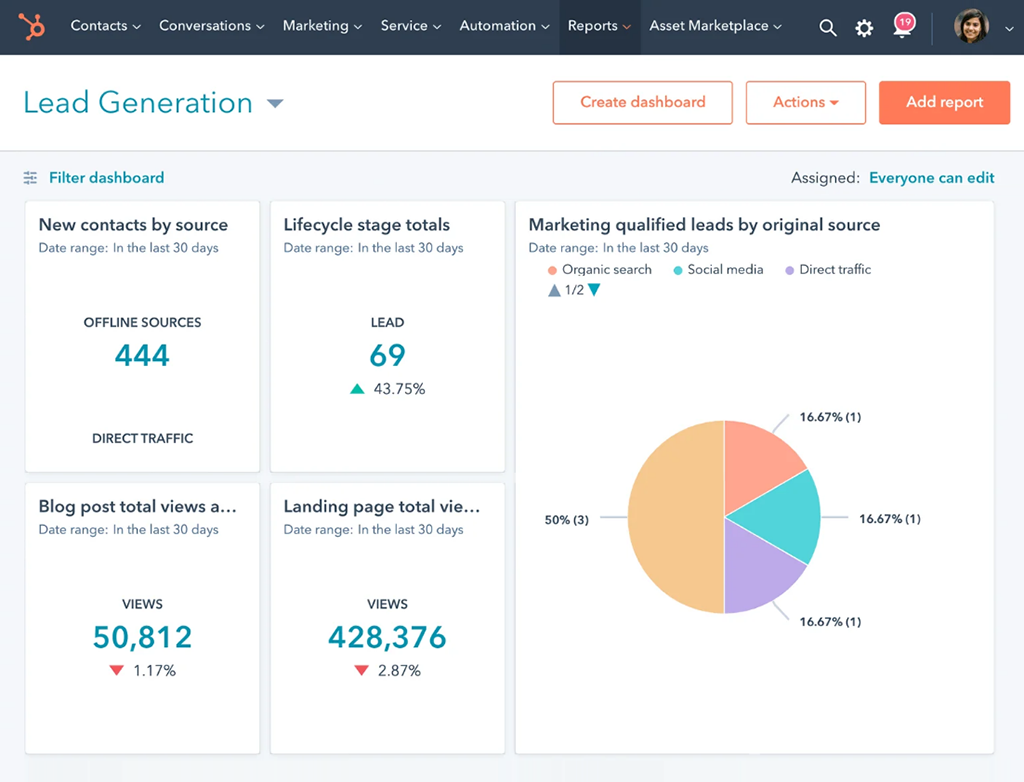Expand the Lead Generation dashboard dropdown arrow

276,103
